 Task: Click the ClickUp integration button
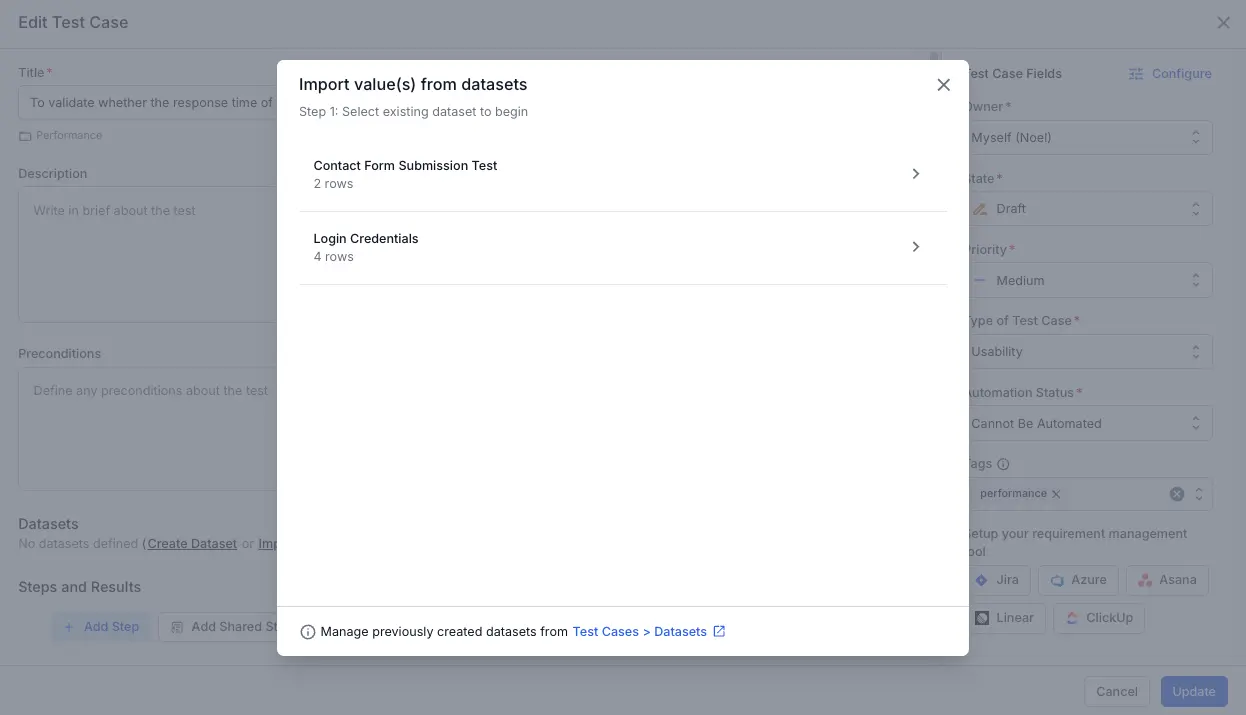[x=1099, y=618]
